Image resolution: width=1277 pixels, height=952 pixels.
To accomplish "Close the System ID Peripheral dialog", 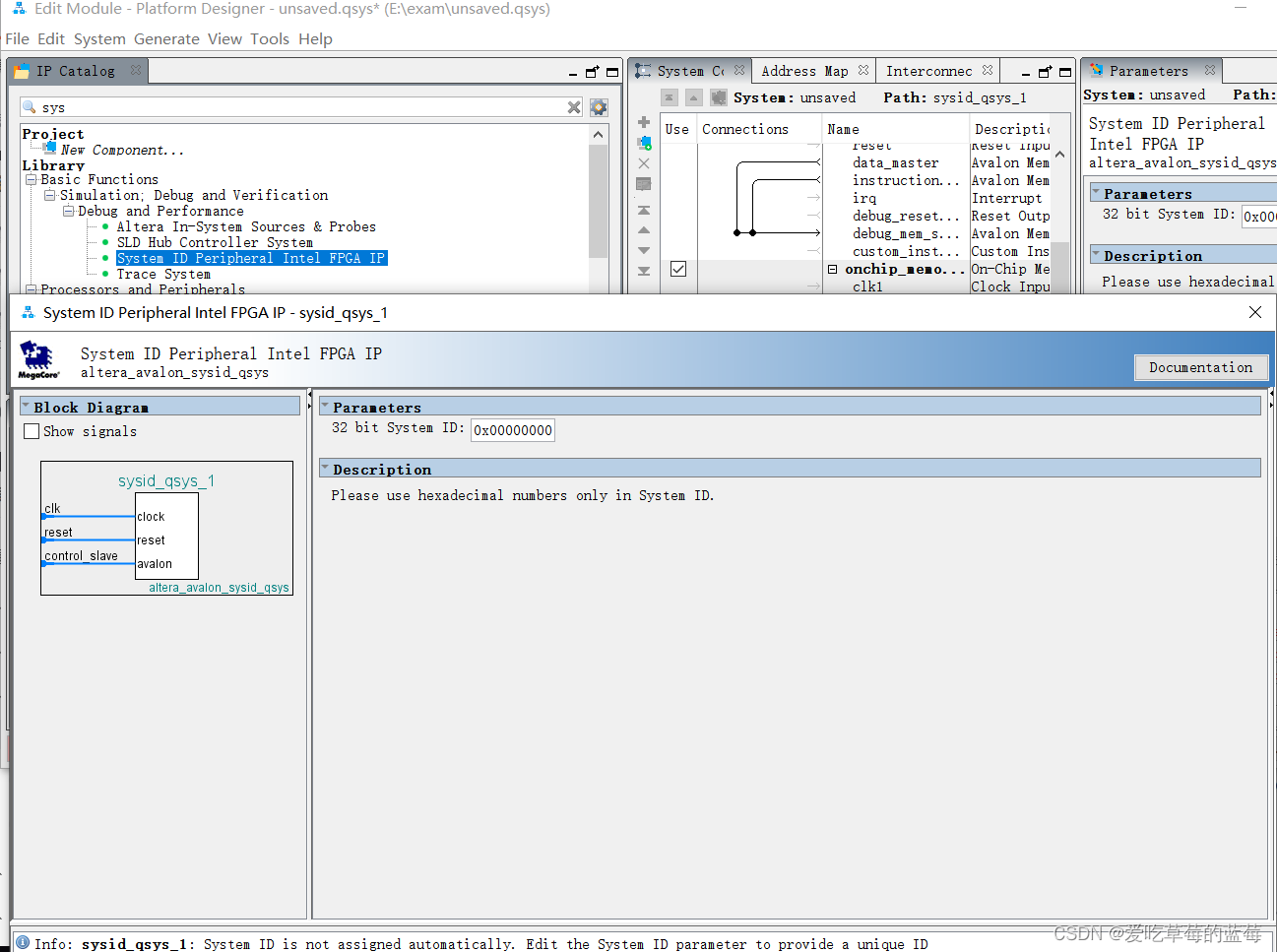I will click(1254, 312).
